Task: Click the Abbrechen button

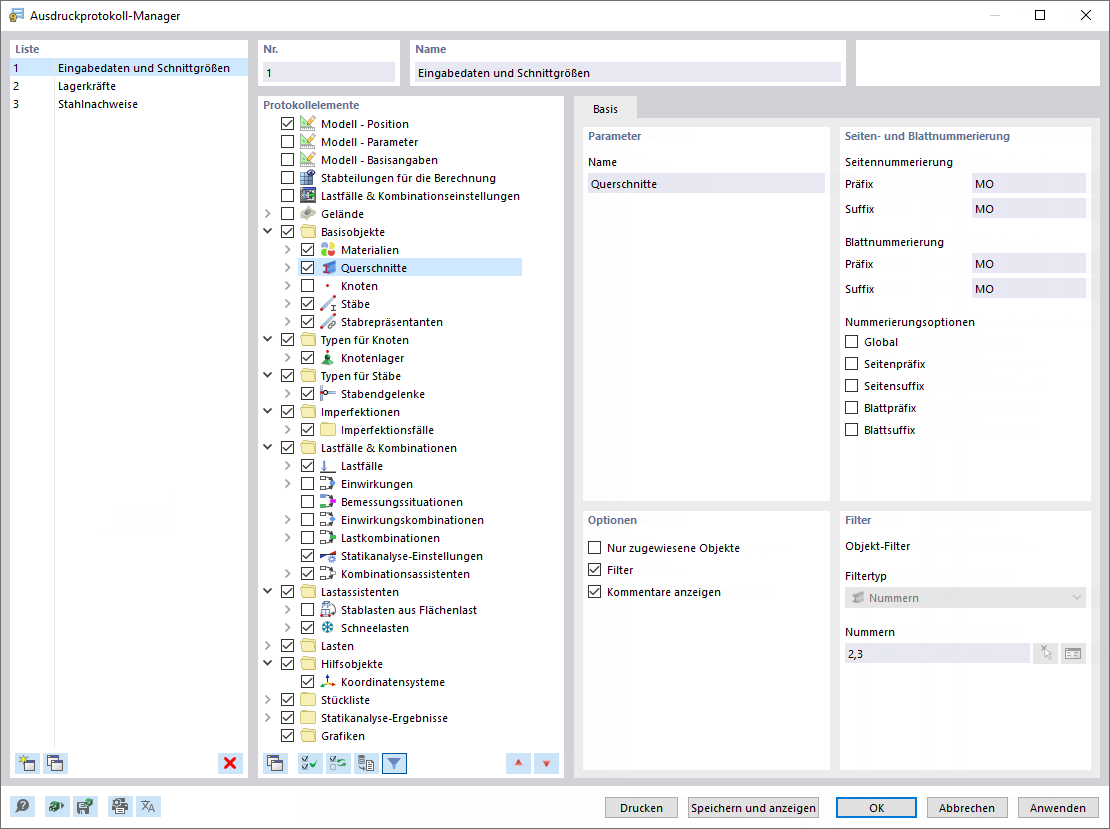Action: (x=967, y=808)
